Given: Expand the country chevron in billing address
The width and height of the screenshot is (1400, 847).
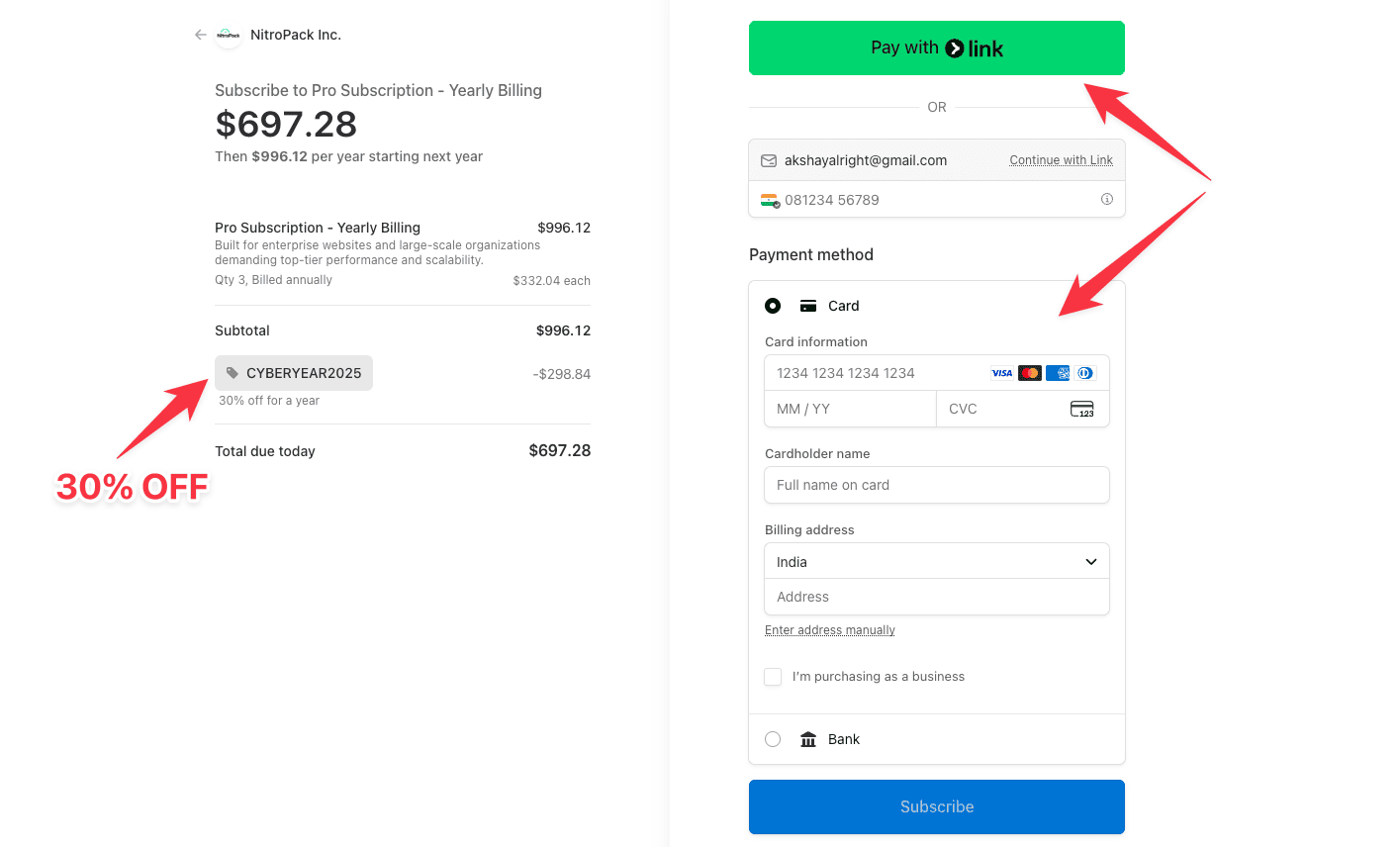Looking at the screenshot, I should 1091,561.
